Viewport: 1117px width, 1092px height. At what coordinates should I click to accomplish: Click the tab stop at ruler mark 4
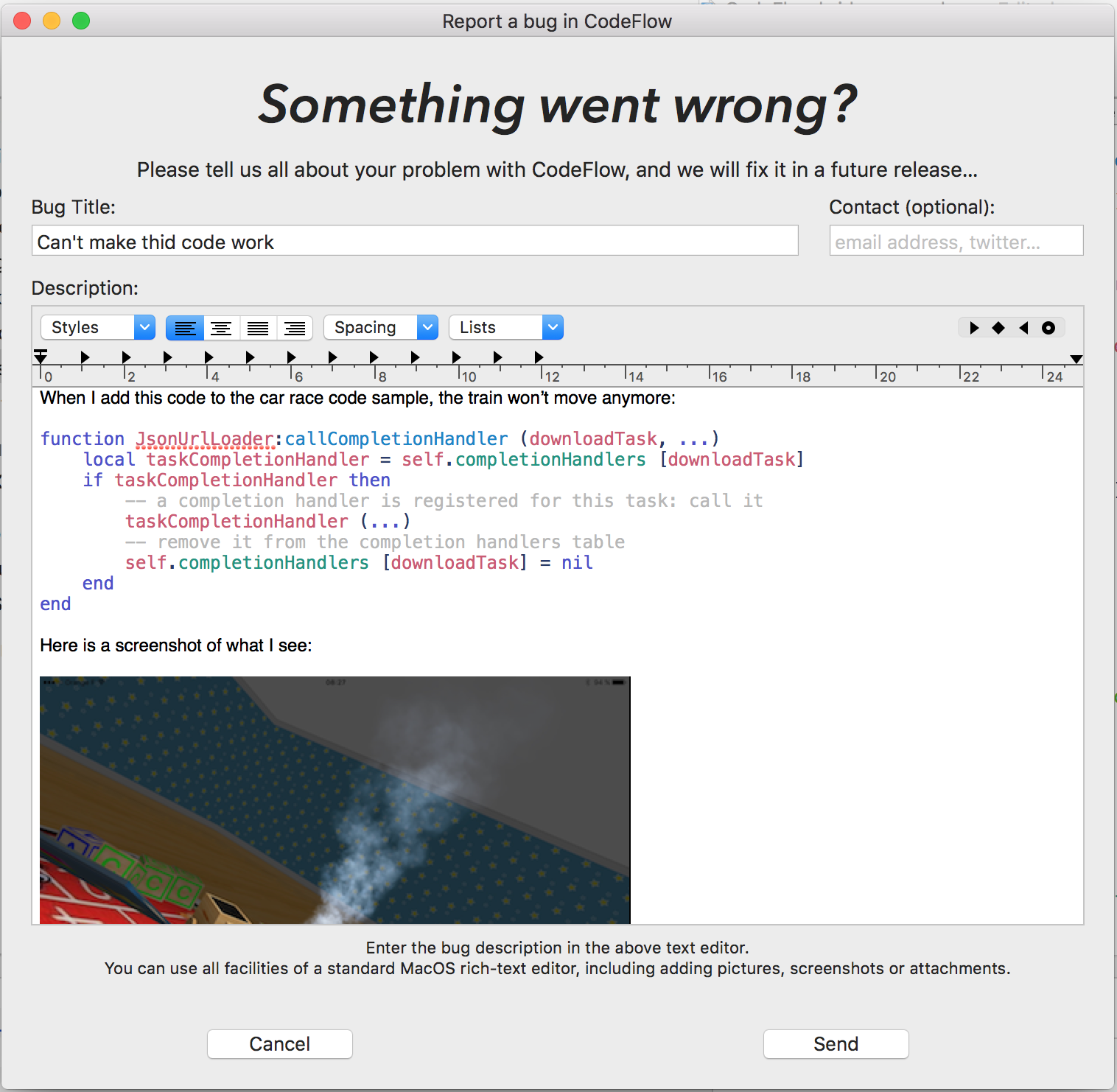click(209, 357)
